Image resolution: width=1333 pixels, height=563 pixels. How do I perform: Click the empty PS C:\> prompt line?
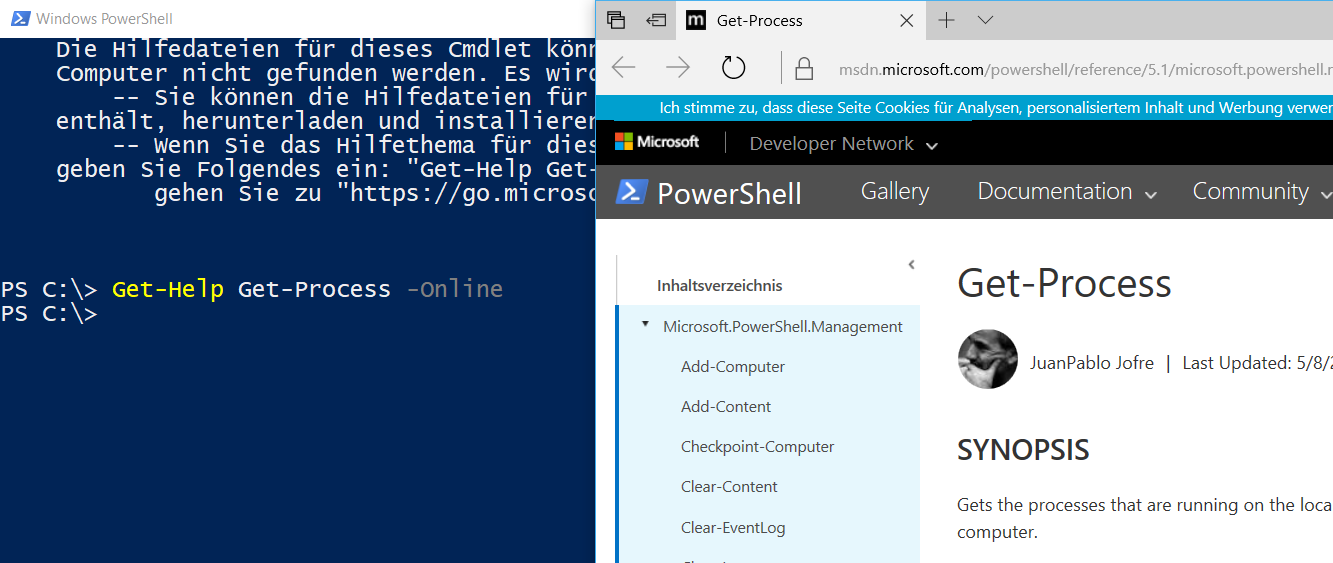tap(49, 314)
